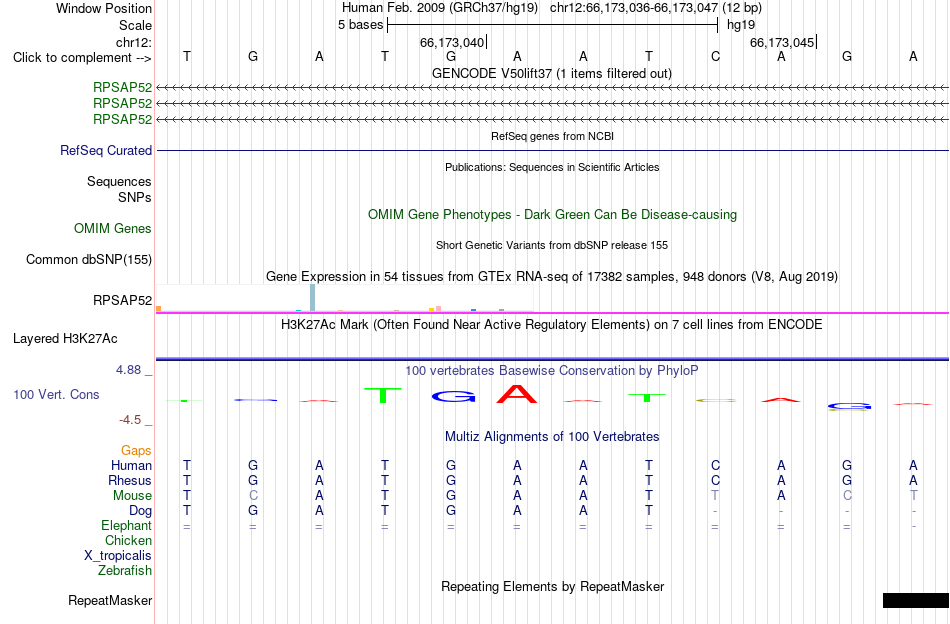
Task: Click the 'chr12:' ruler label
Action: coord(134,42)
